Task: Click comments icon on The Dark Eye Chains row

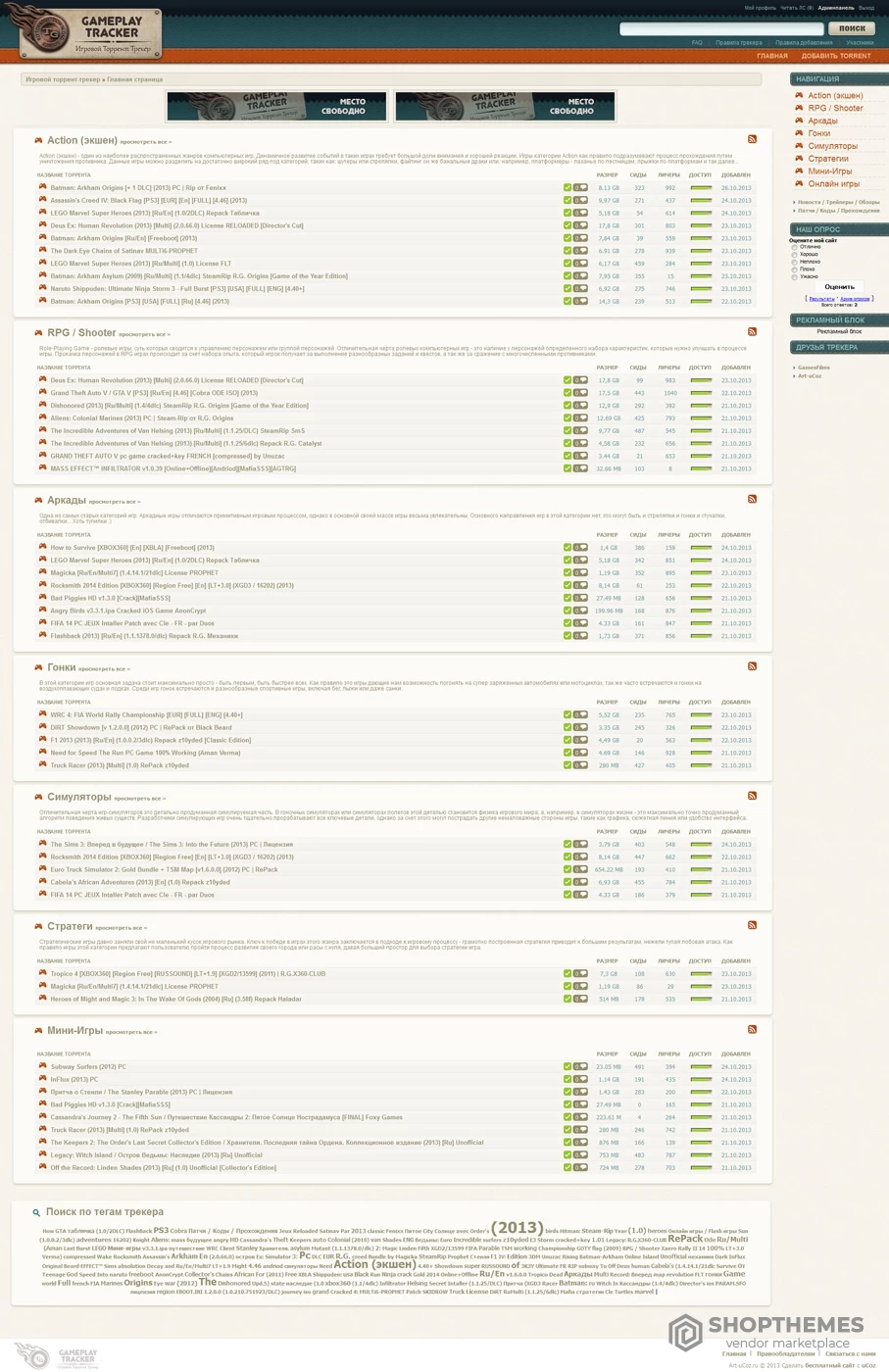Action: pyautogui.click(x=580, y=251)
